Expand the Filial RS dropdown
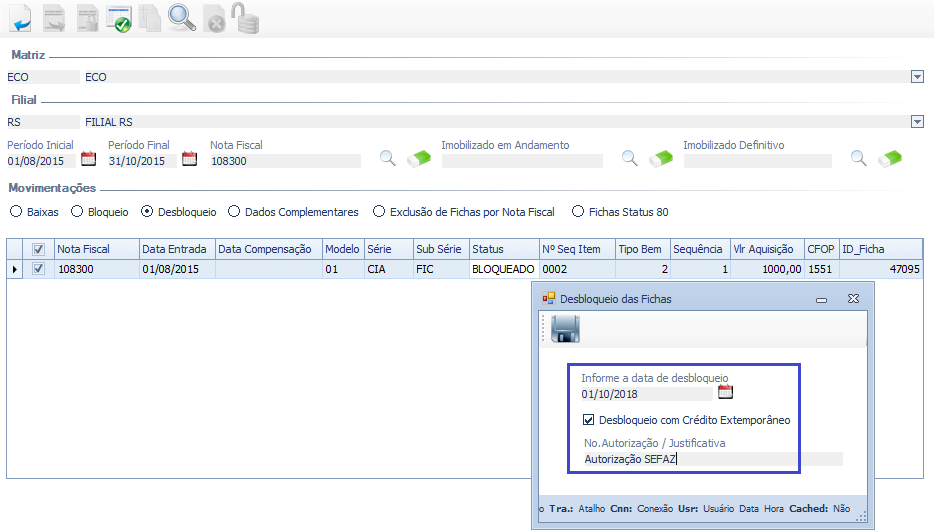Screen dimensions: 934x531 tap(917, 122)
